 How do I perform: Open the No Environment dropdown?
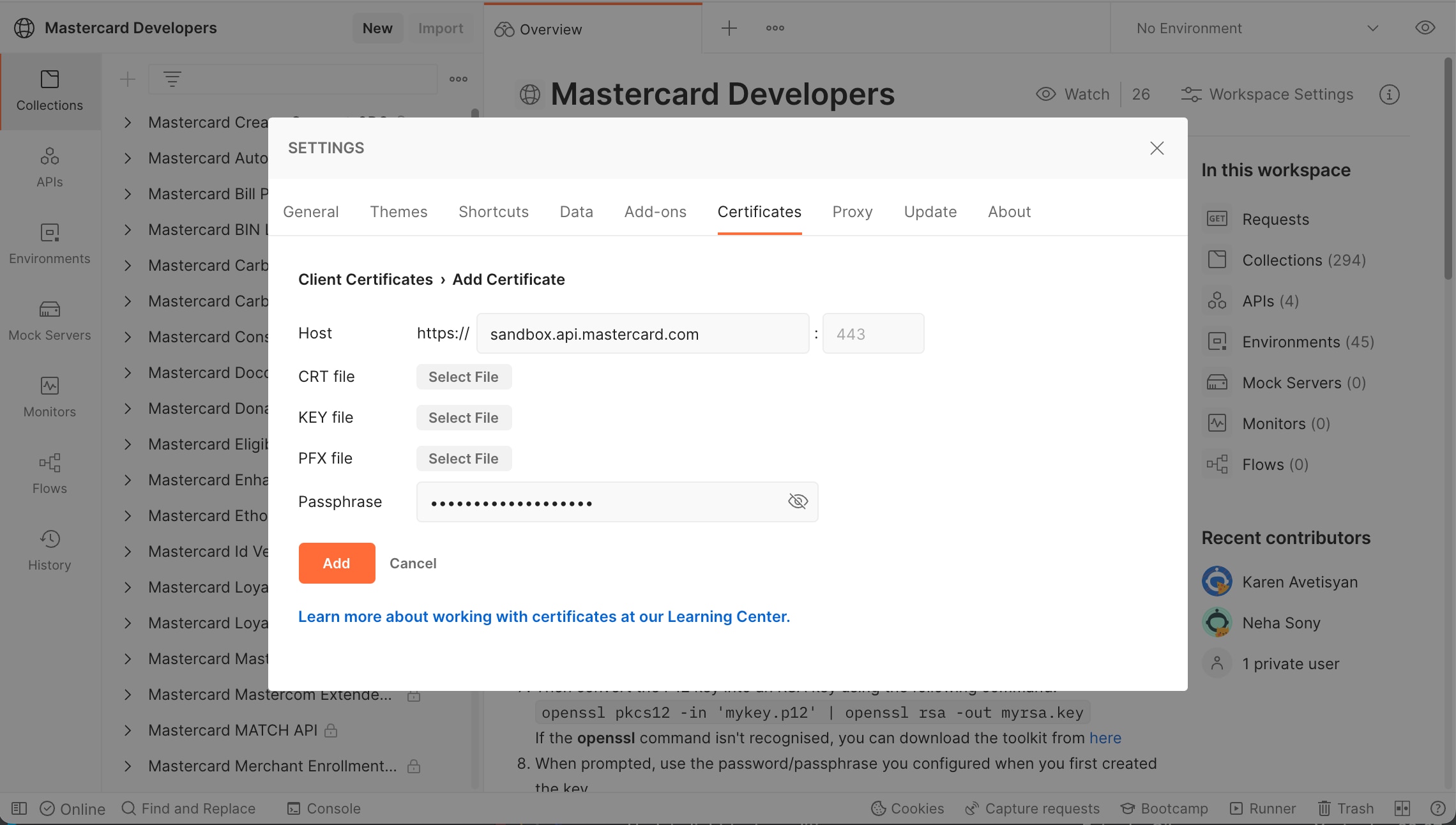(x=1252, y=28)
